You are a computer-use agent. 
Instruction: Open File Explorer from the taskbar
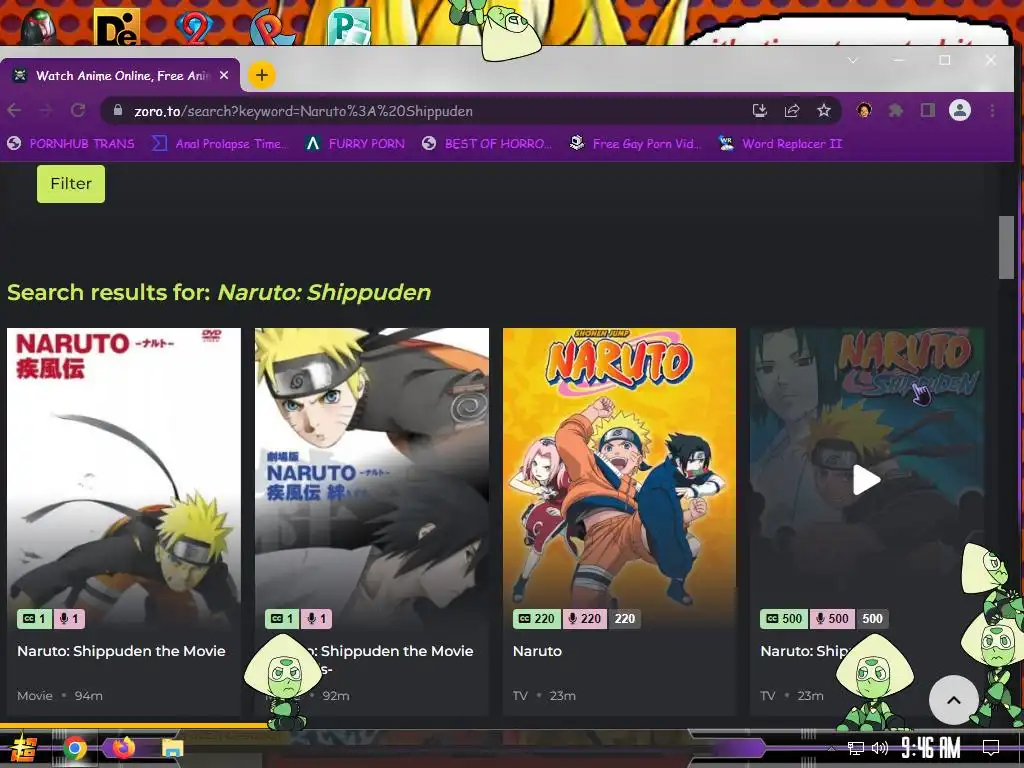click(x=172, y=748)
